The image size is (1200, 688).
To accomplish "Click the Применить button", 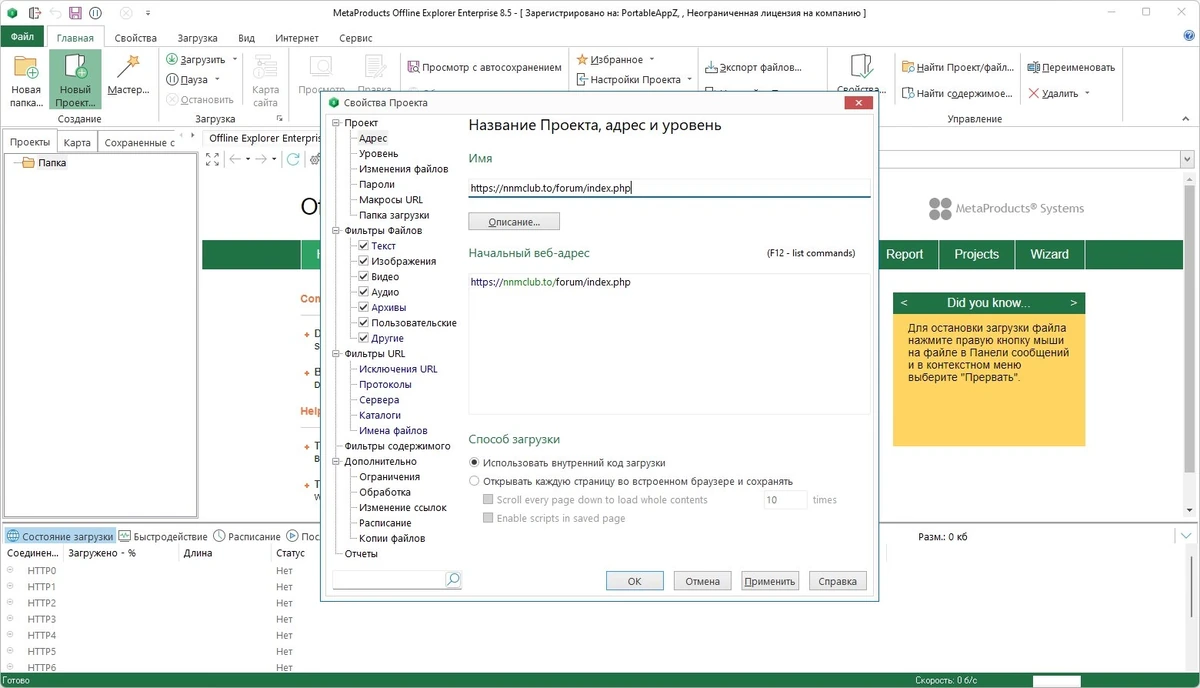I will click(770, 581).
